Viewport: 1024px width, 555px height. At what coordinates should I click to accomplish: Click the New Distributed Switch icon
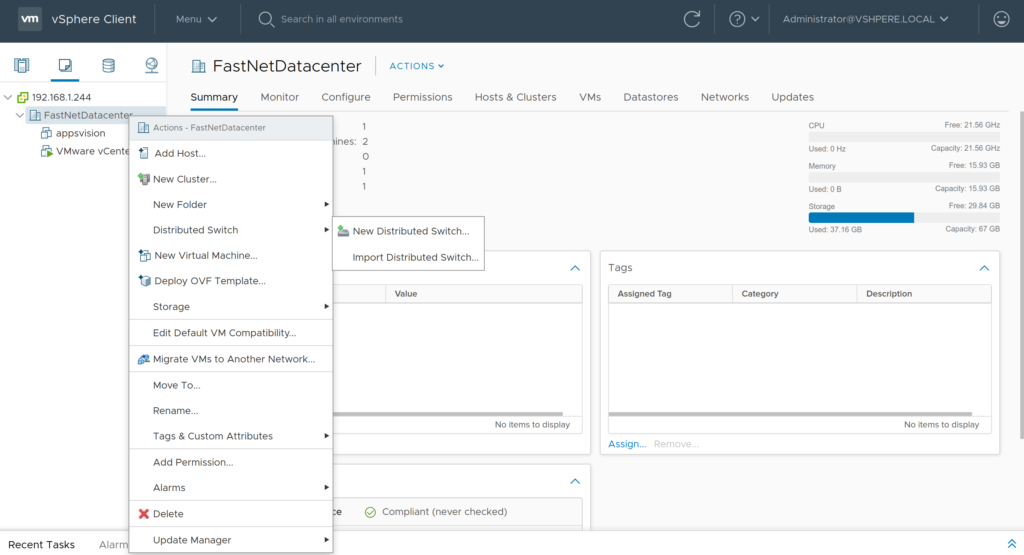(343, 231)
